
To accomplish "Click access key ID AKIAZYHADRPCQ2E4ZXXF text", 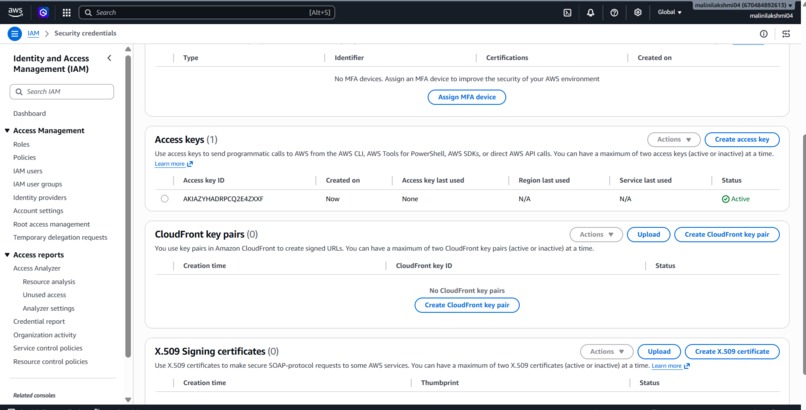I will 223,199.
